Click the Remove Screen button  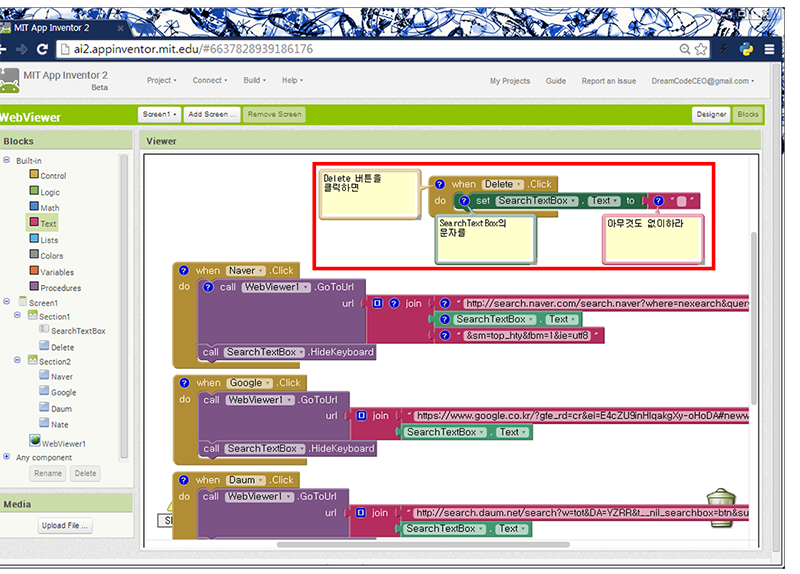(274, 114)
